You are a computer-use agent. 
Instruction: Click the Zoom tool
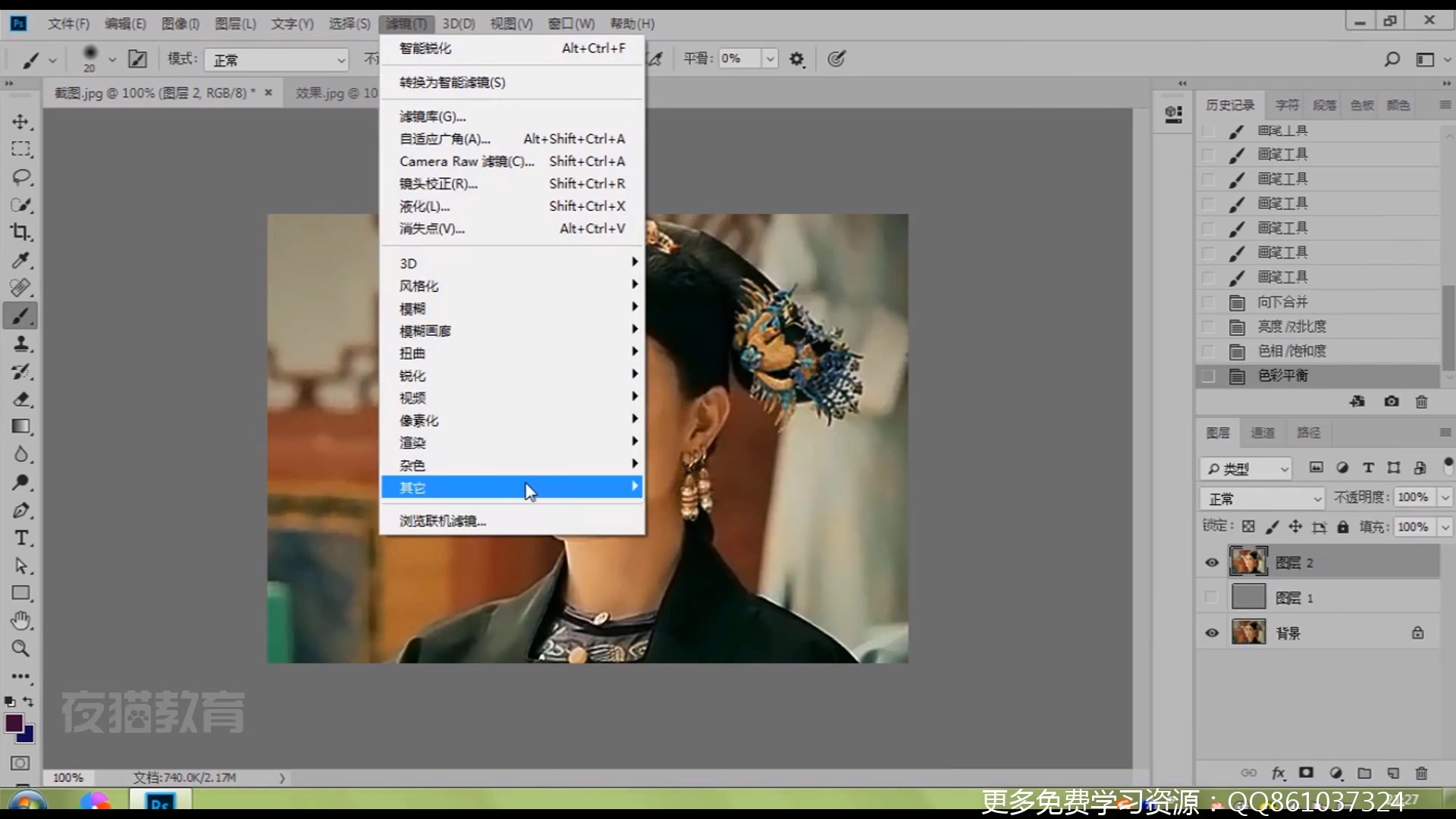[20, 649]
